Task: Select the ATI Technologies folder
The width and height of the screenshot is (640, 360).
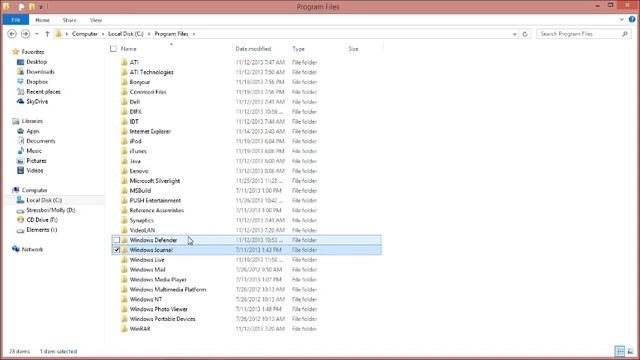Action: (151, 72)
